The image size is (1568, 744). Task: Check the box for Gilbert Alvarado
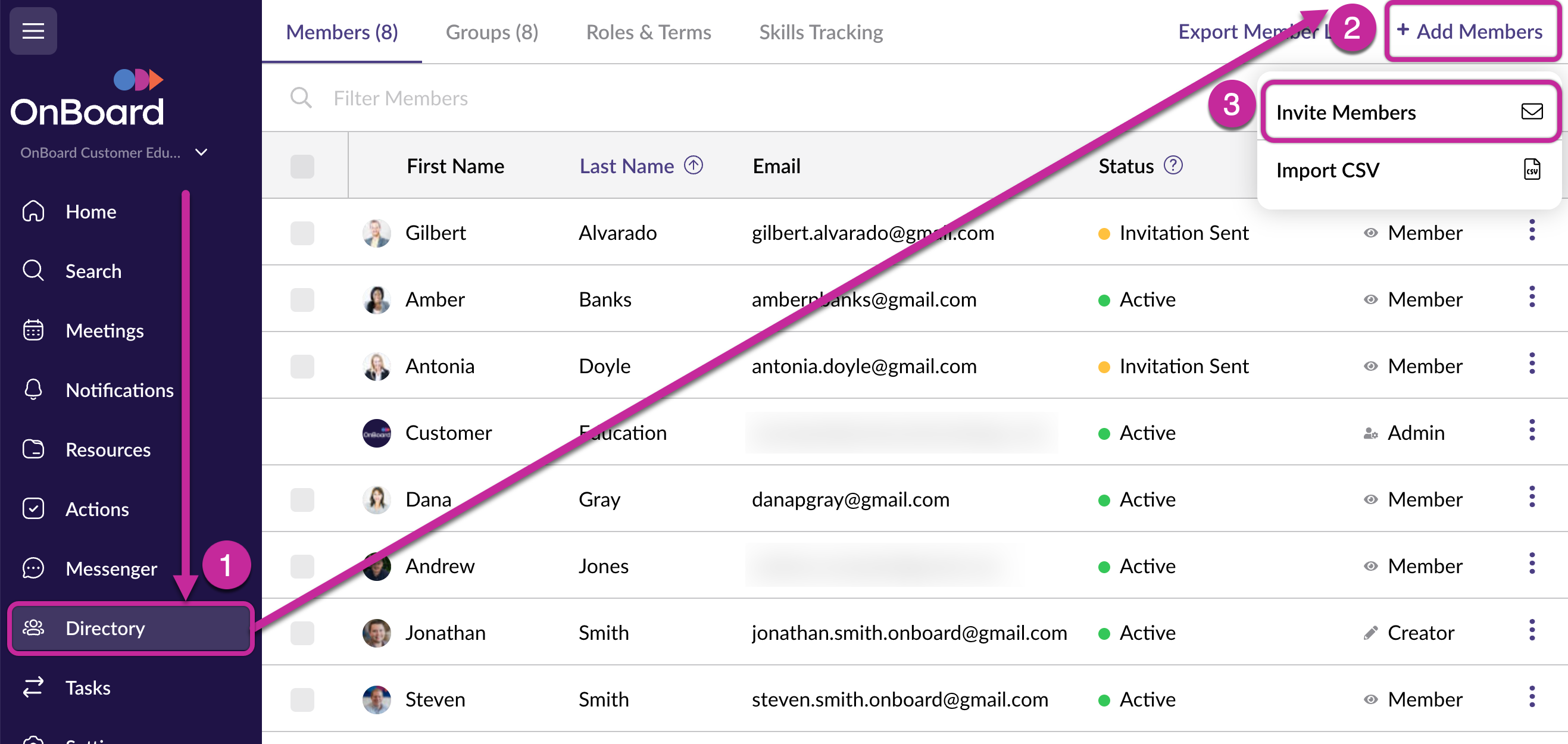[x=302, y=233]
